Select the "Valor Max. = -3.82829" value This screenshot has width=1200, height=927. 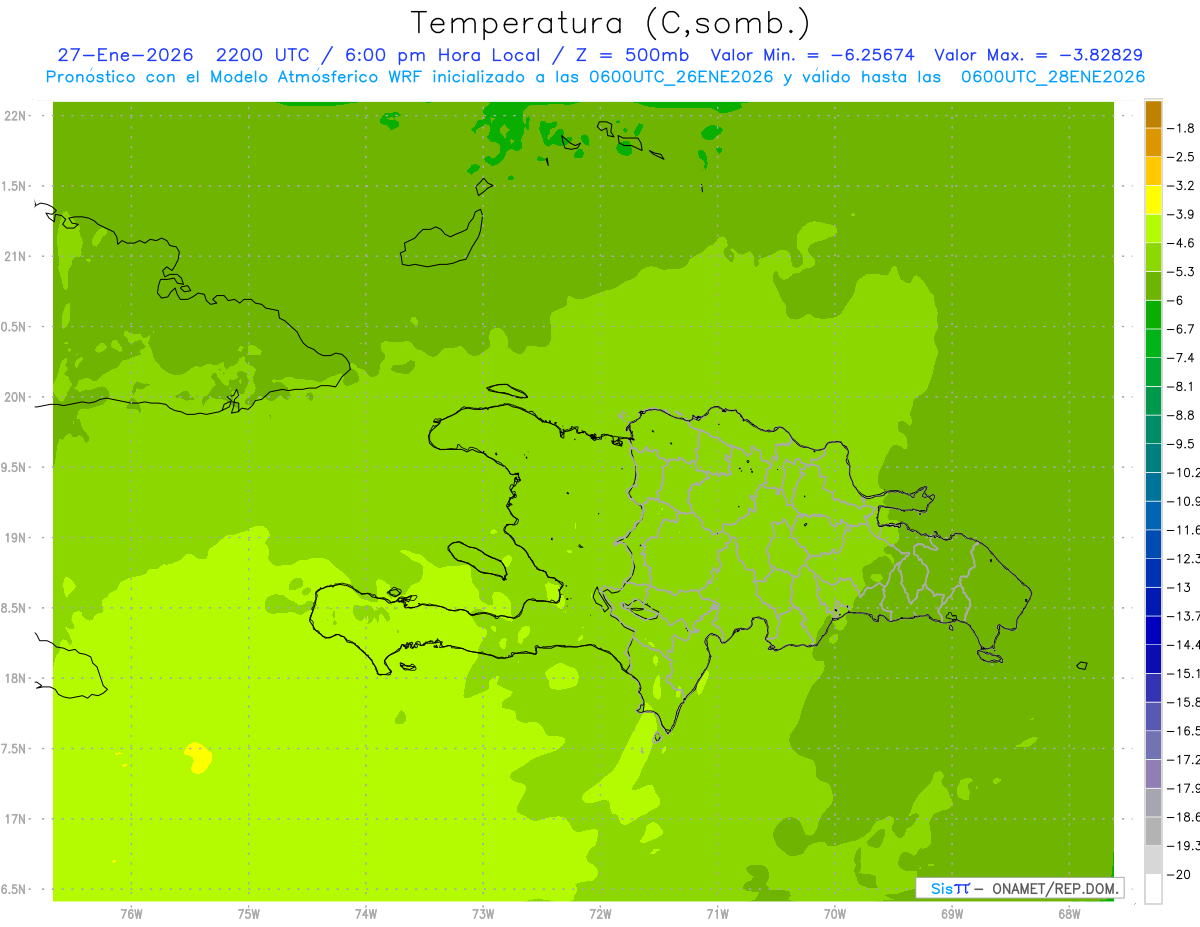tap(1038, 55)
